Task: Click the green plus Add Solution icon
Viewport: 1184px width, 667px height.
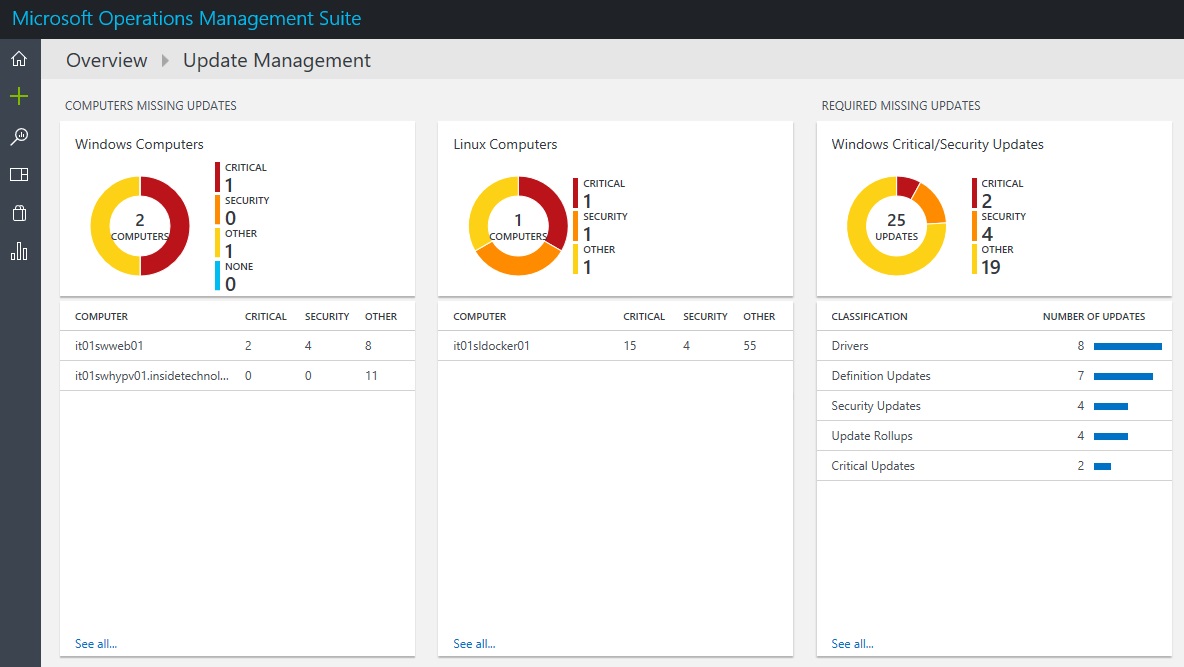Action: click(20, 96)
